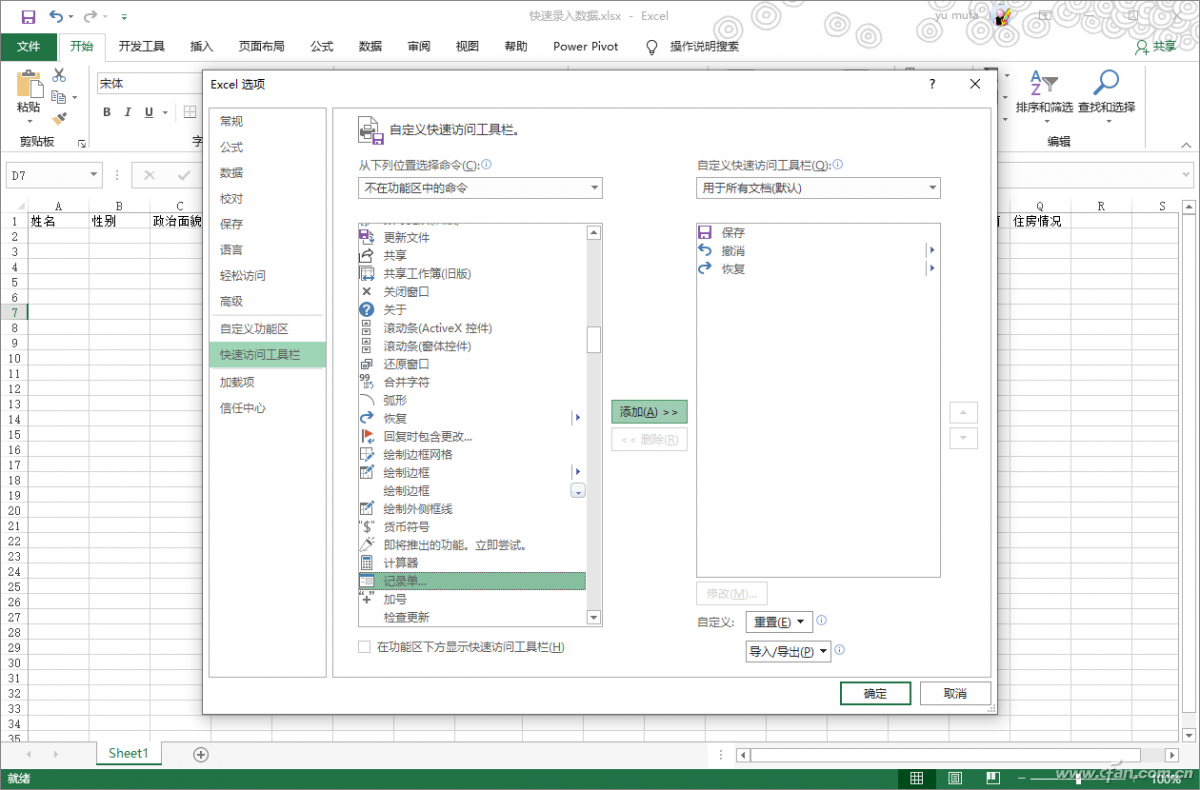
Task: Add a new sheet with the plus icon
Action: point(200,754)
